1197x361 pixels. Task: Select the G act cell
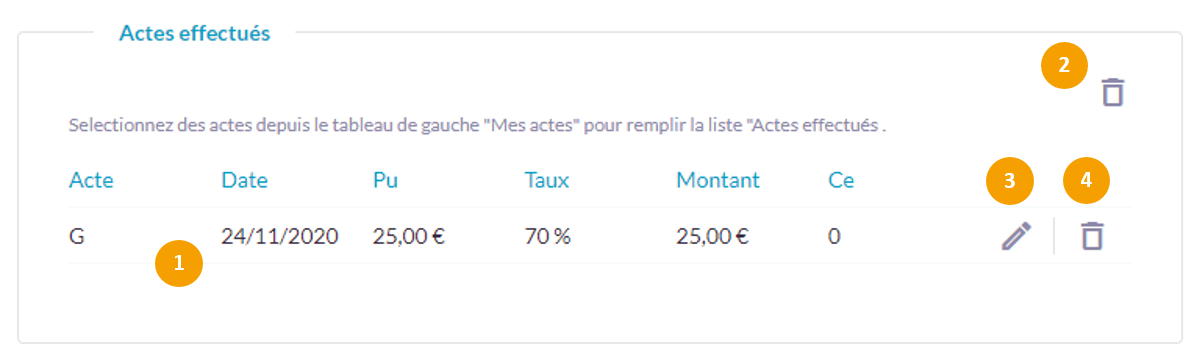click(76, 236)
